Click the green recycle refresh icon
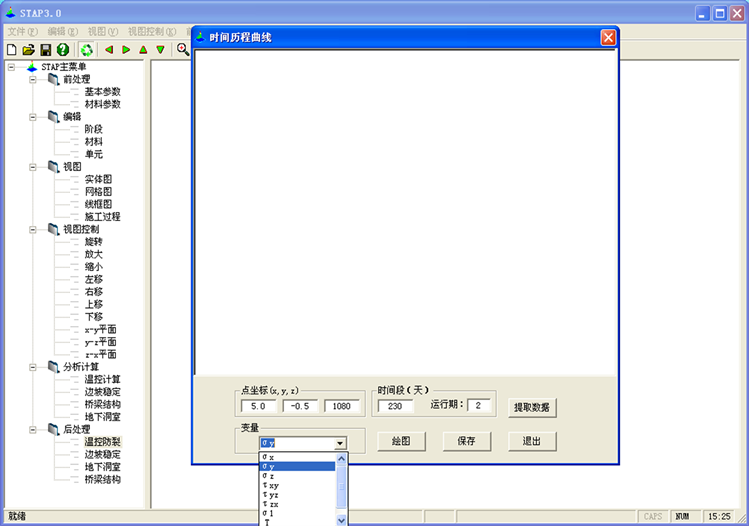 (x=86, y=49)
